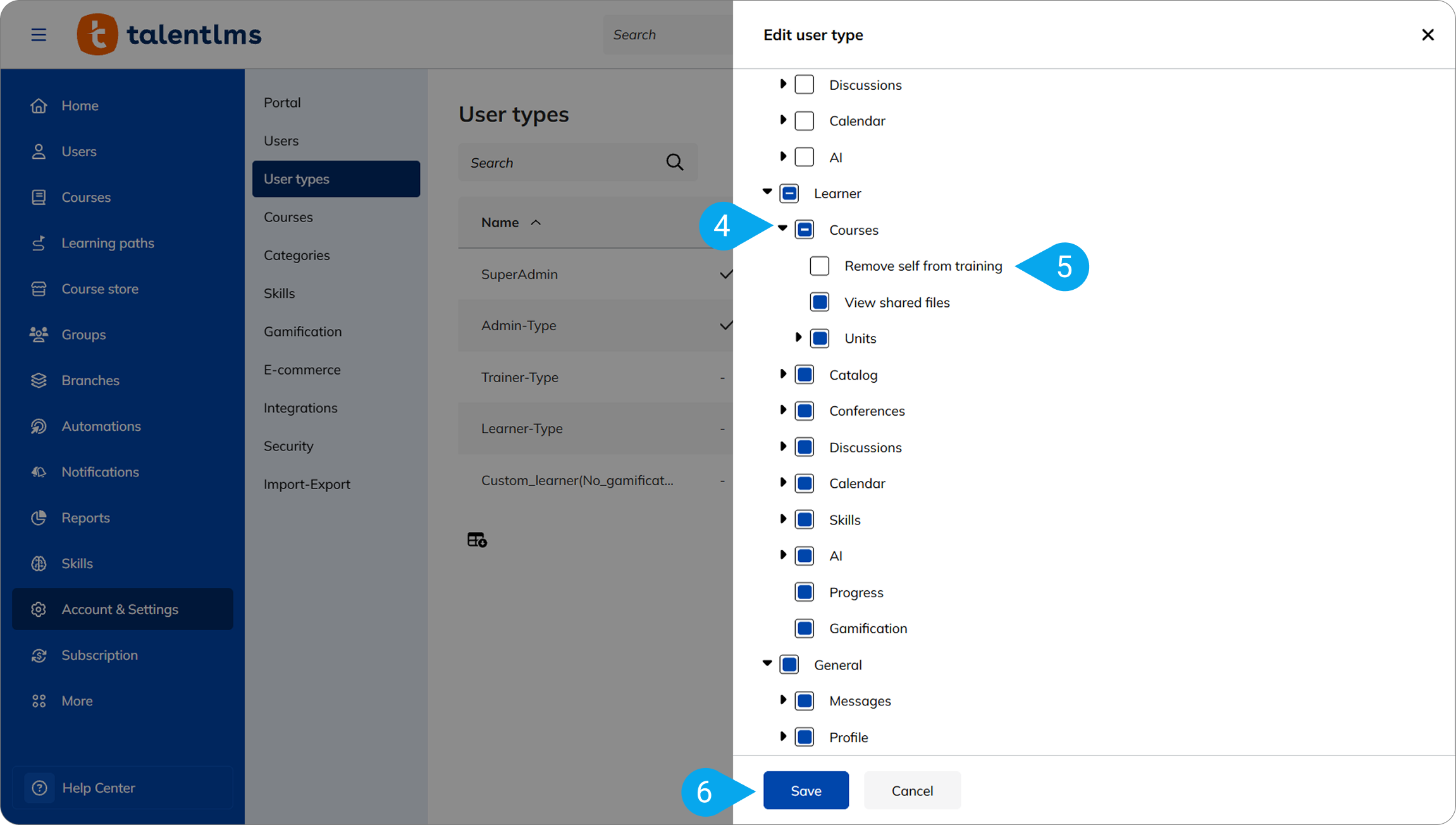Click the magnifier icon in User types search
The width and height of the screenshot is (1456, 825).
[x=674, y=163]
